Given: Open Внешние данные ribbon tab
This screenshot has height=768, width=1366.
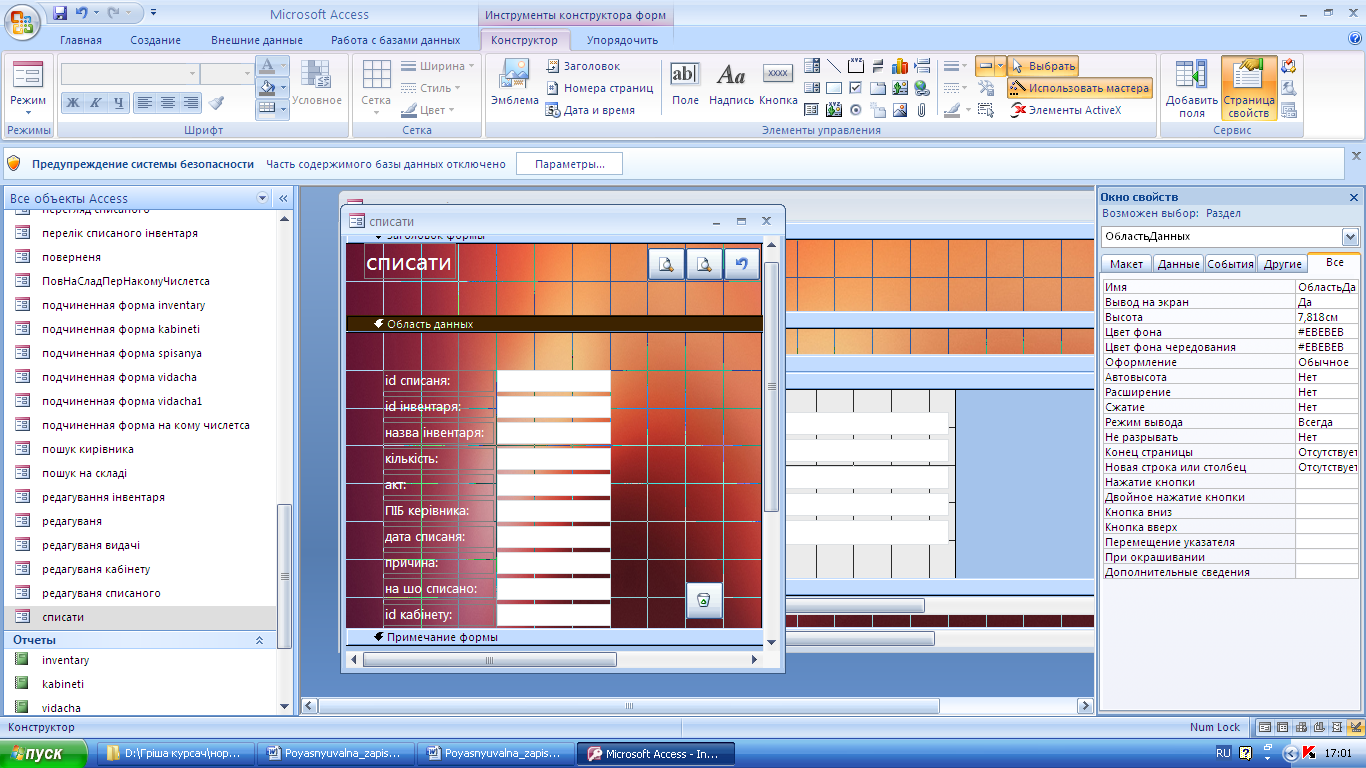Looking at the screenshot, I should click(x=257, y=40).
